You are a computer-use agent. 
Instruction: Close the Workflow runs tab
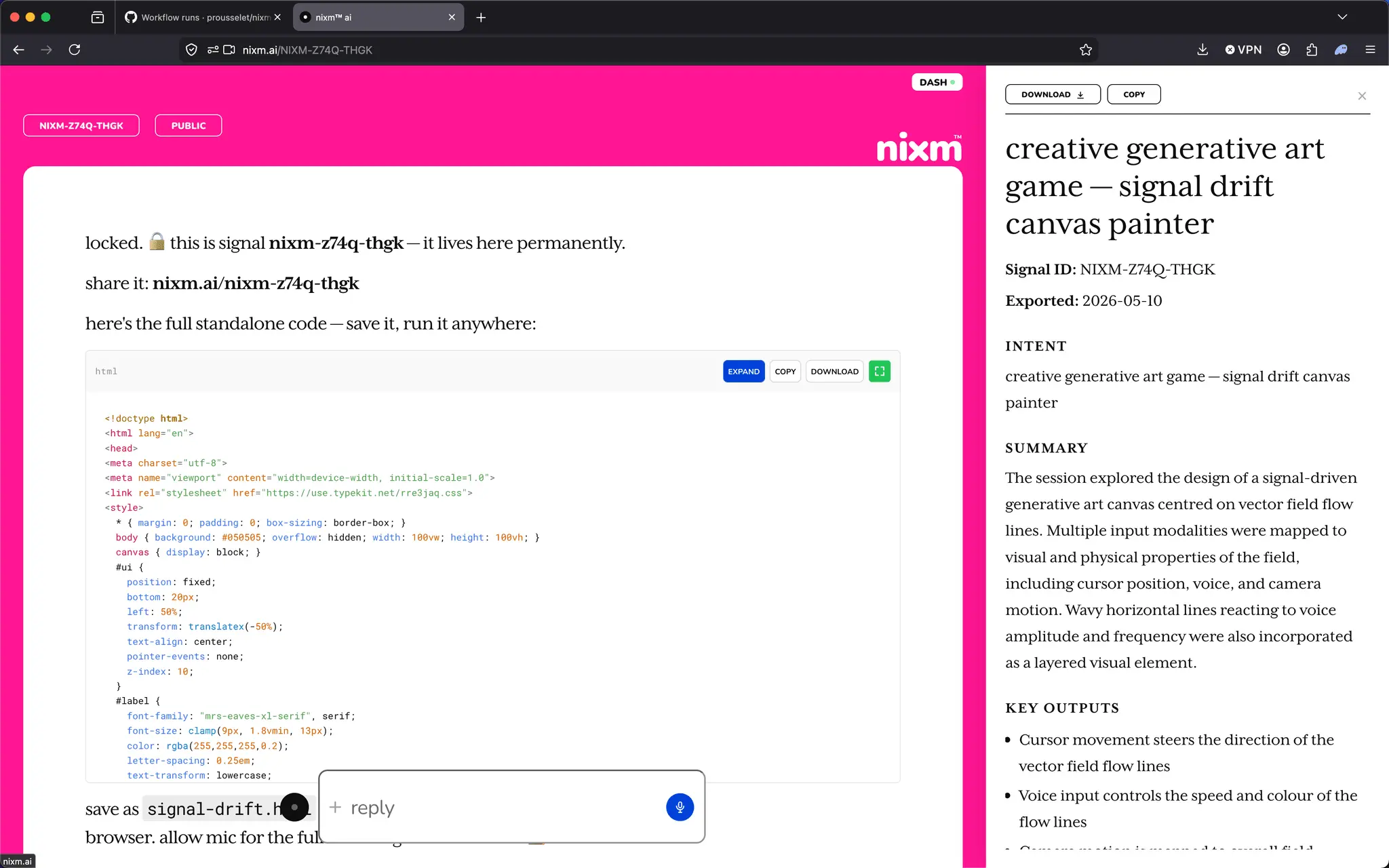pos(277,17)
